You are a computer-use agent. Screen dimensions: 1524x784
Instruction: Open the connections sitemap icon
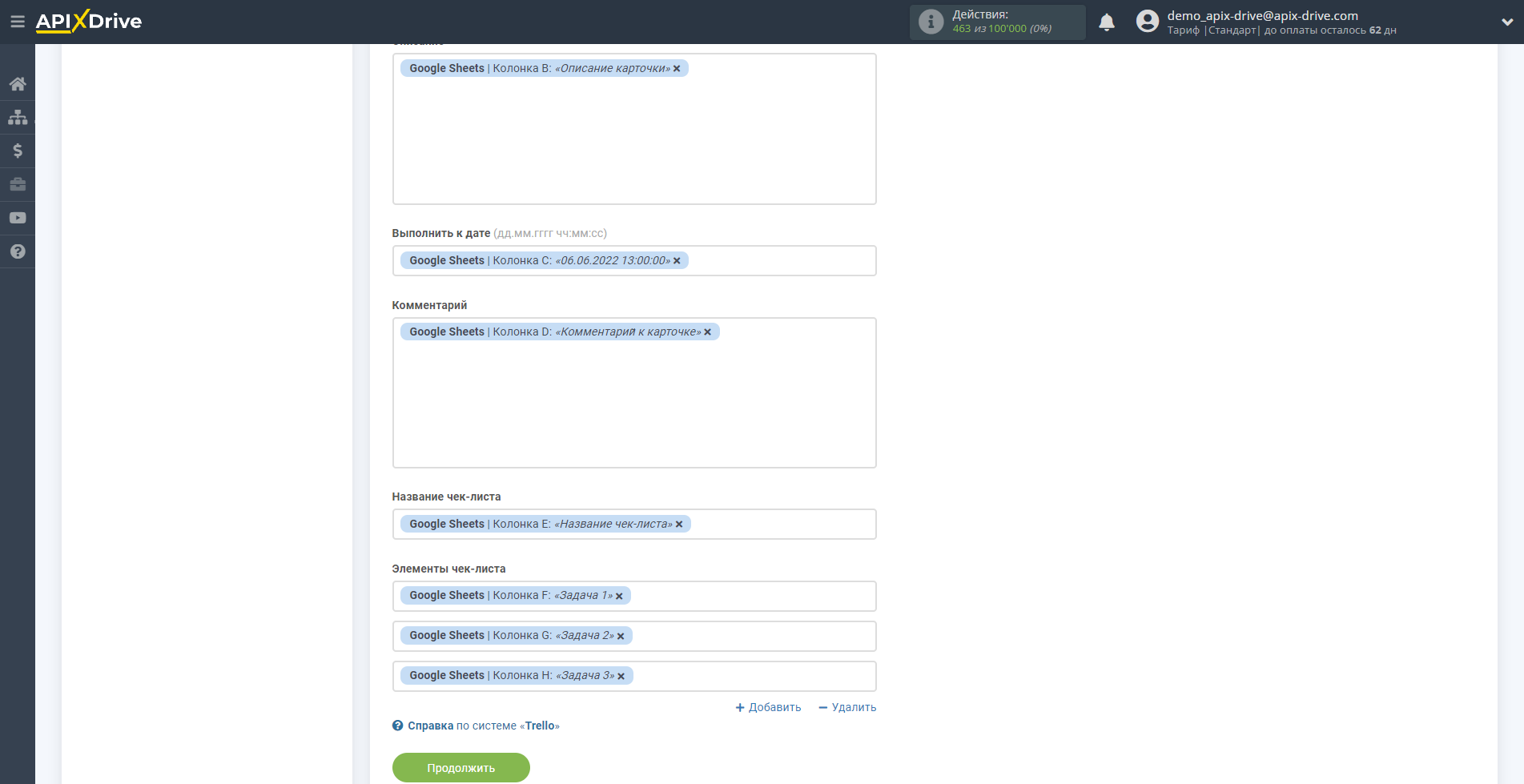pyautogui.click(x=18, y=118)
